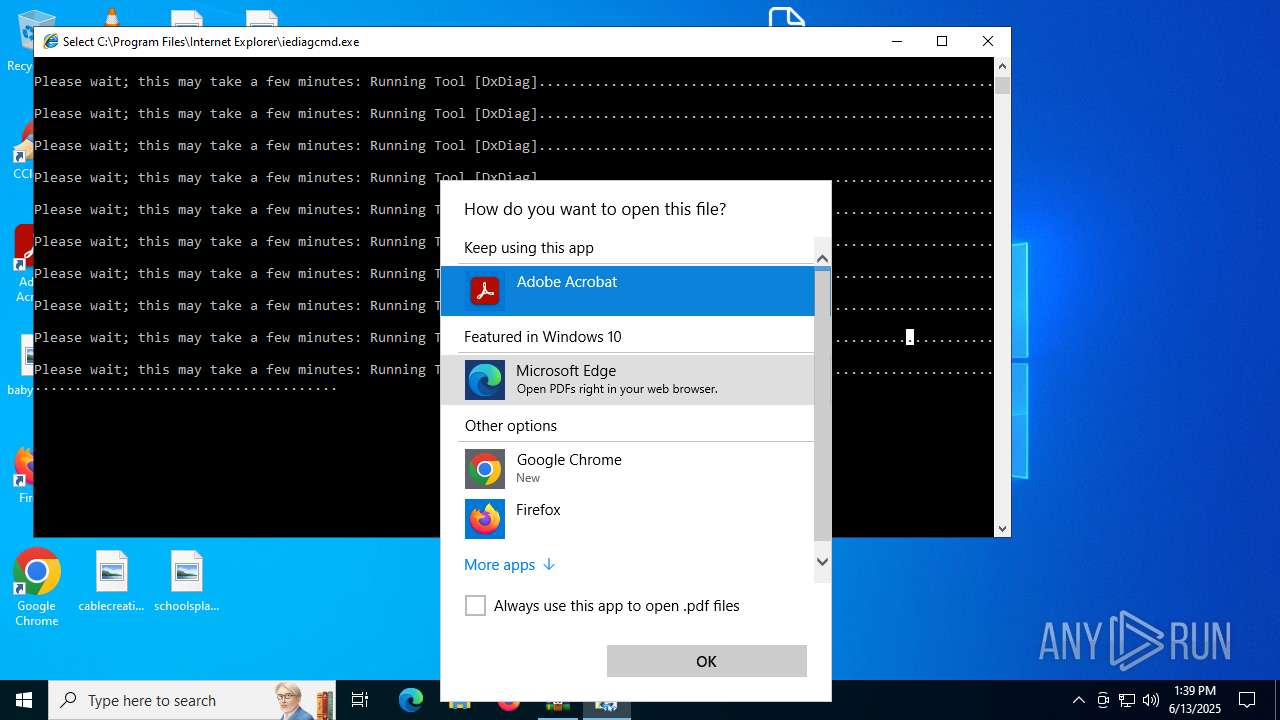The image size is (1280, 720).
Task: Pick Google Chrome in Other options
Action: [627, 469]
